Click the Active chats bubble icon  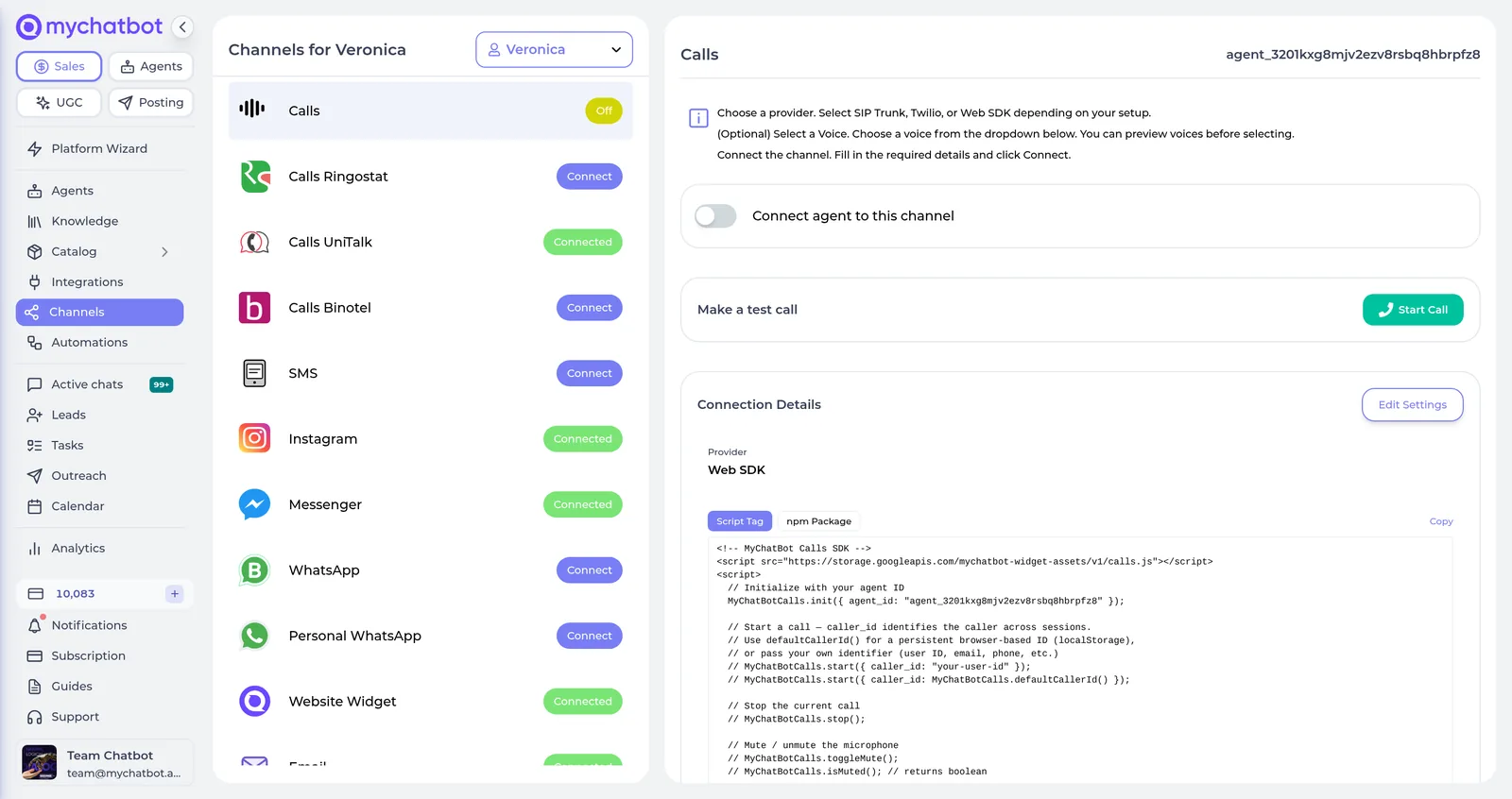pyautogui.click(x=35, y=384)
